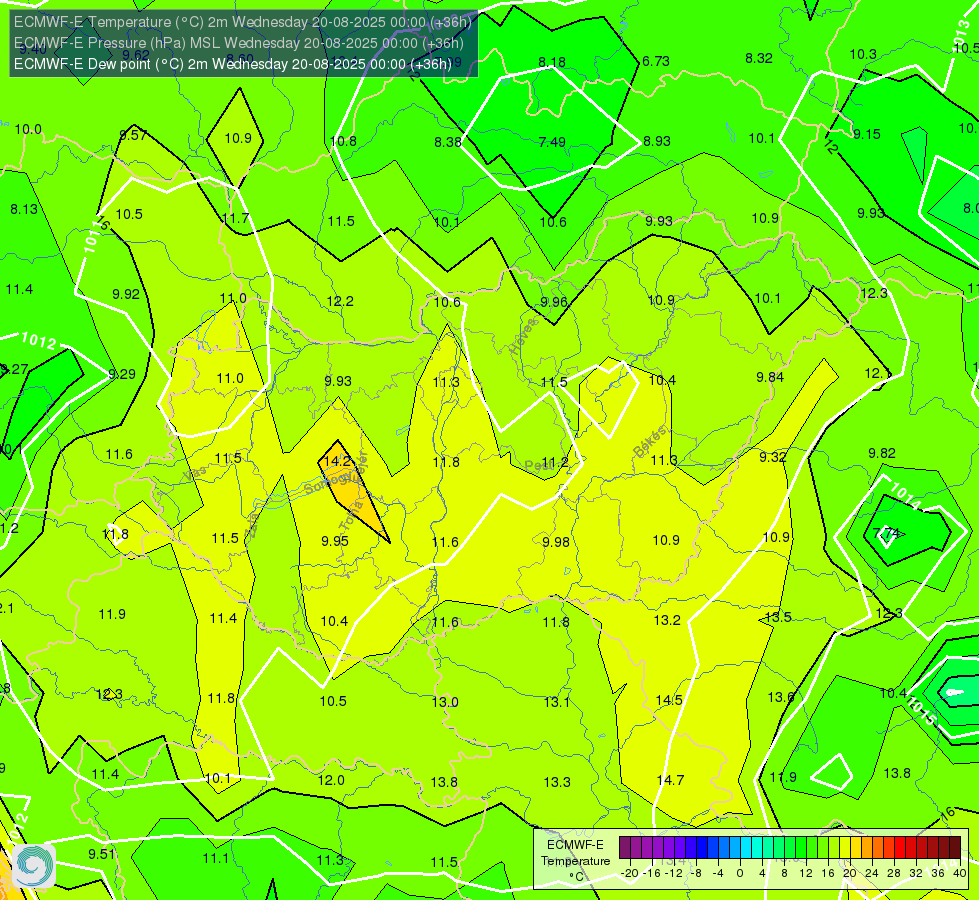Select the ECMWF-E Dew point 2m layer label
Viewport: 979px width, 900px height.
232,64
